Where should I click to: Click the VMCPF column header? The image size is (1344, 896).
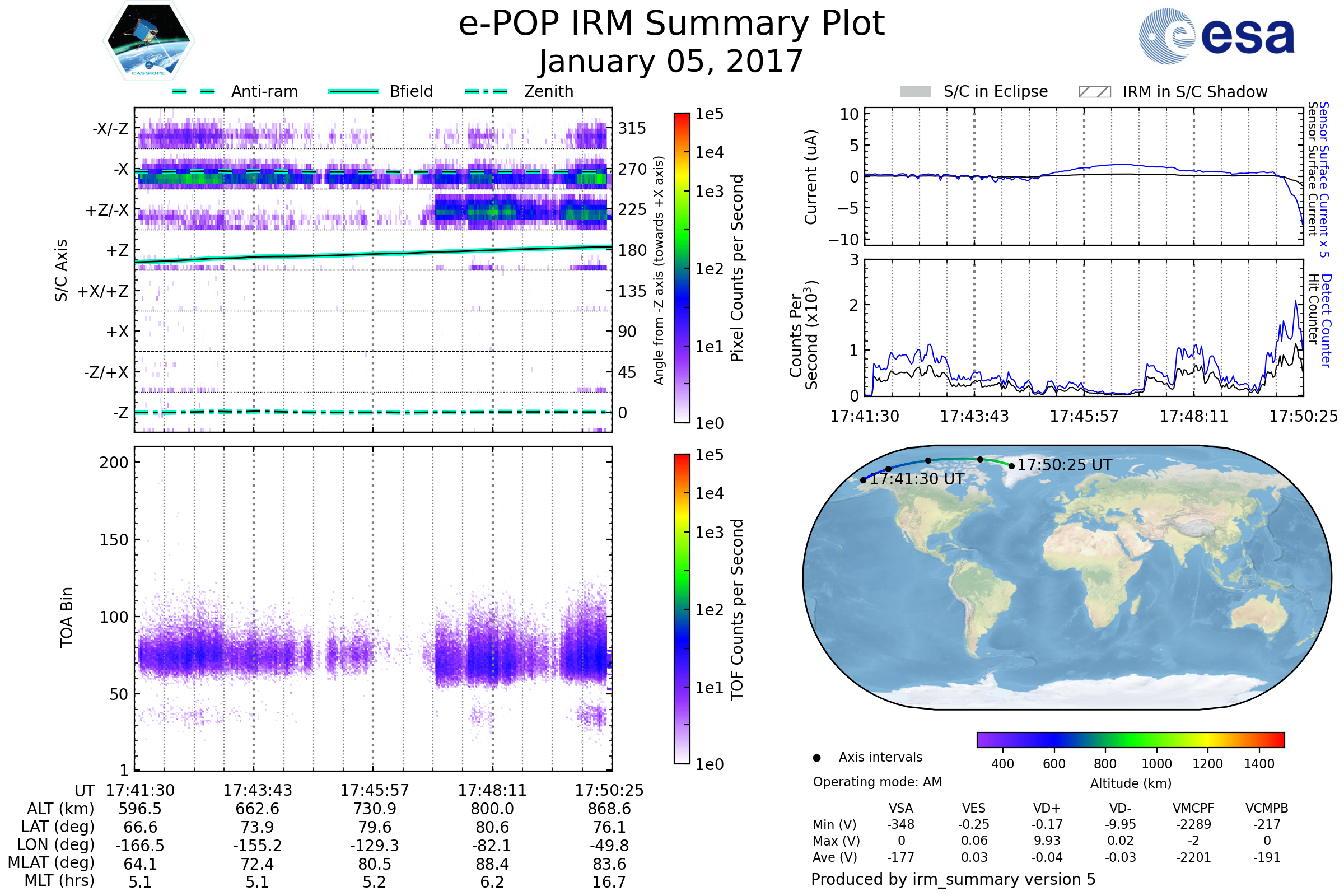pos(1193,808)
